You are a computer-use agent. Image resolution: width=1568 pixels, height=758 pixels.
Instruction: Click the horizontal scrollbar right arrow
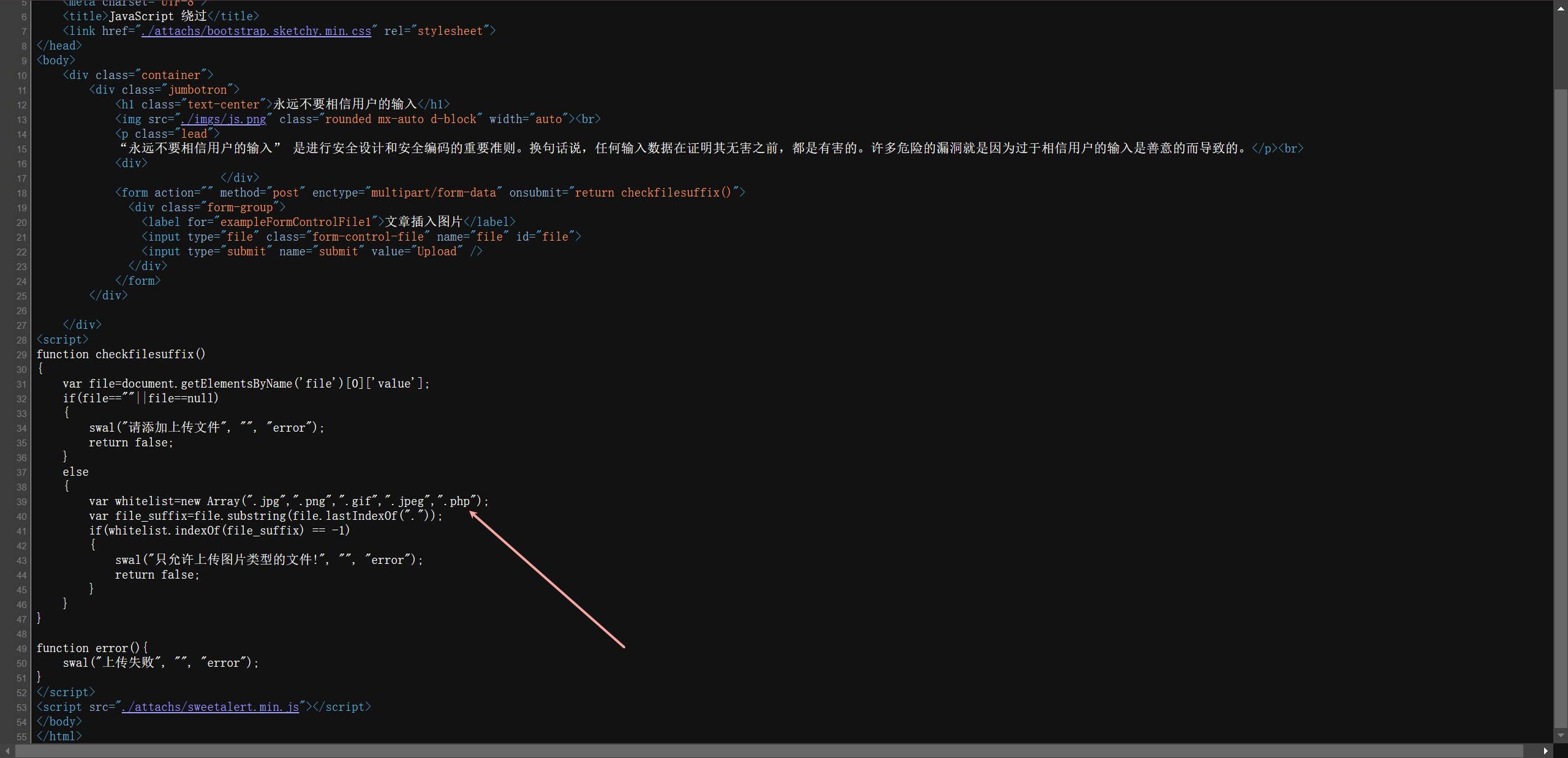point(1545,751)
